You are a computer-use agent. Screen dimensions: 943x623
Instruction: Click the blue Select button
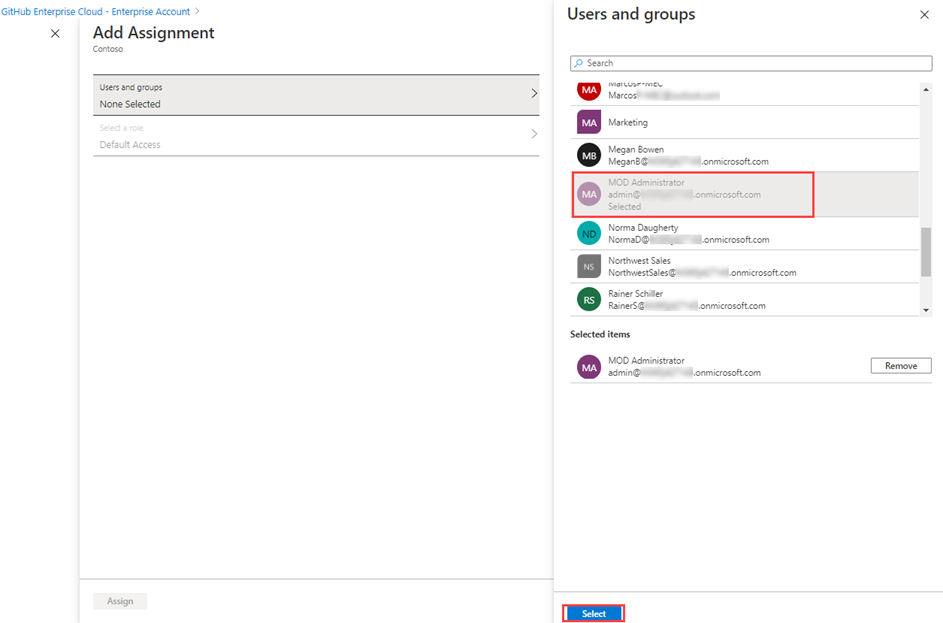[593, 613]
